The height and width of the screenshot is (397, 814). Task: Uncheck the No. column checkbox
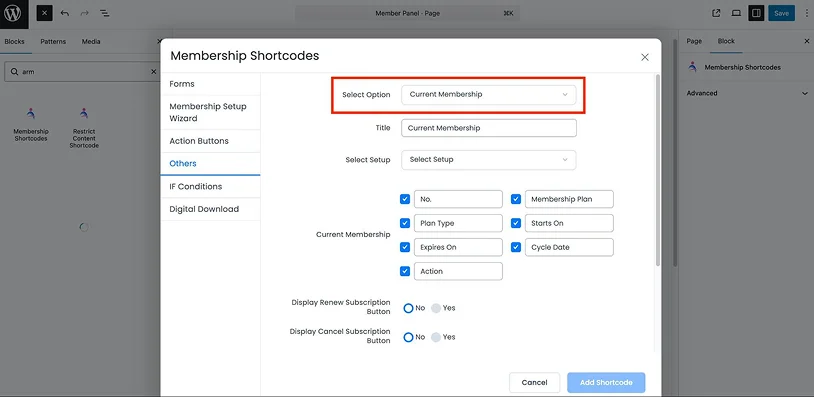(x=405, y=199)
